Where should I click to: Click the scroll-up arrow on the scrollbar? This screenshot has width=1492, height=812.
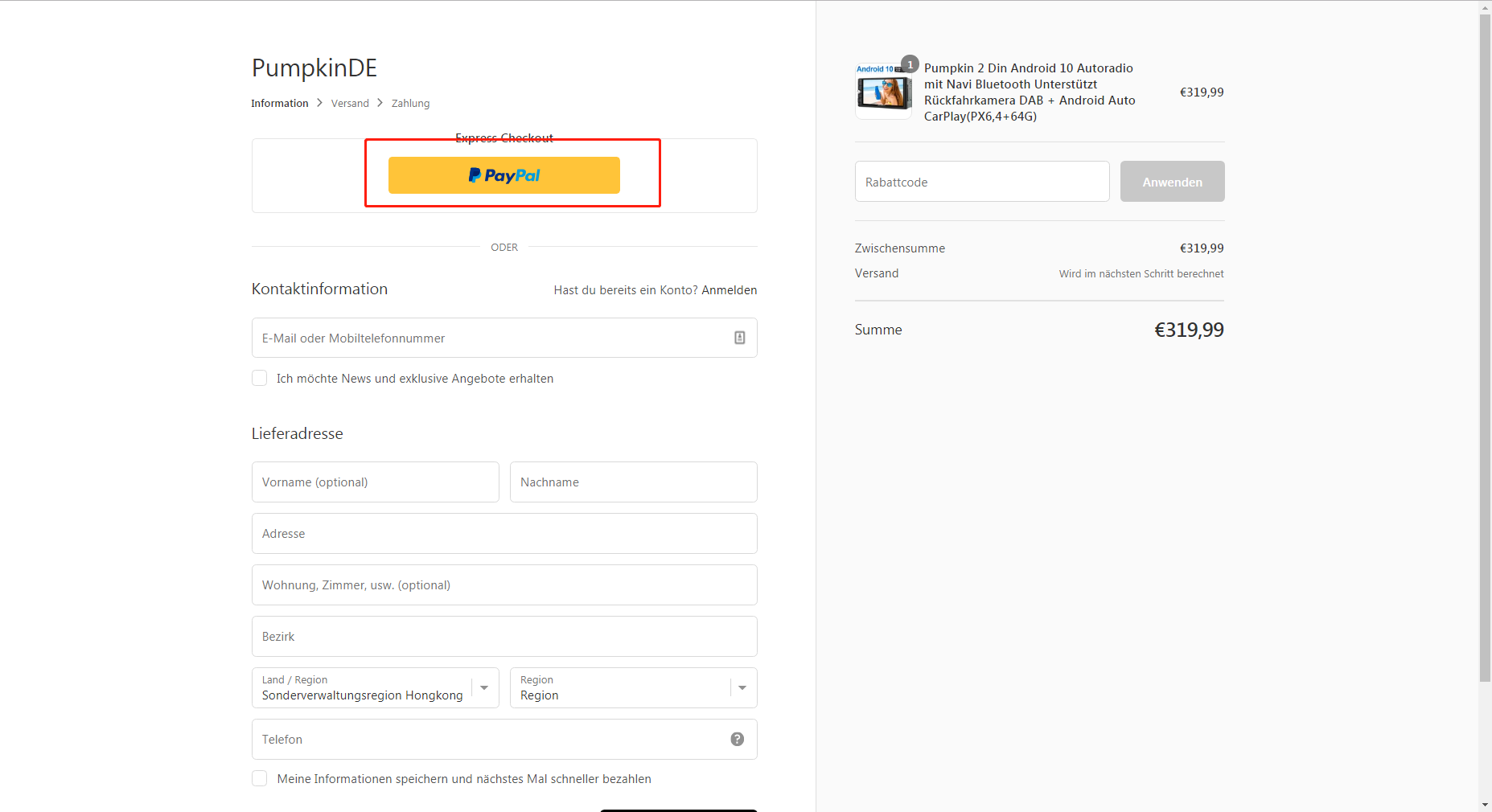coord(1484,8)
